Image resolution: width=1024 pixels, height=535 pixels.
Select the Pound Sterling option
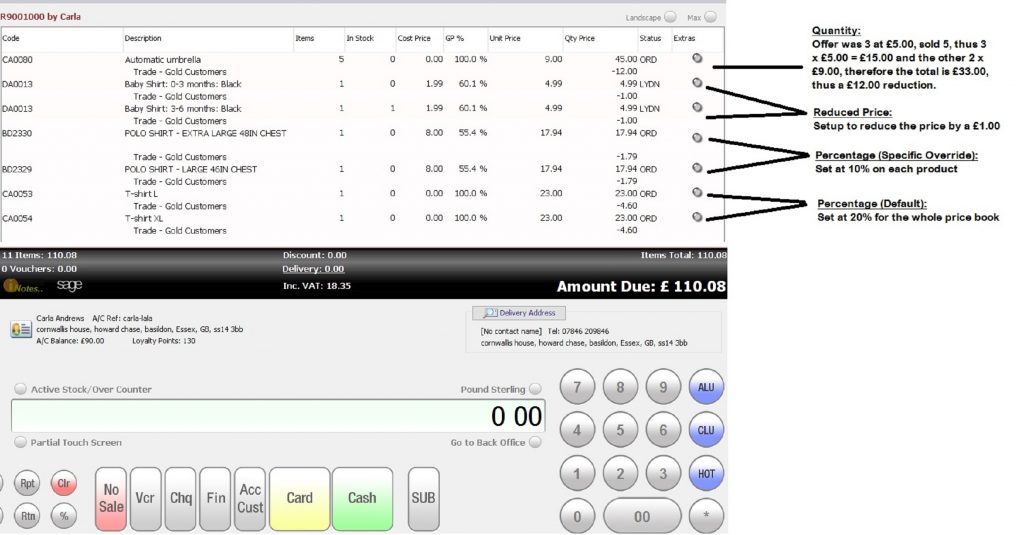pos(536,389)
